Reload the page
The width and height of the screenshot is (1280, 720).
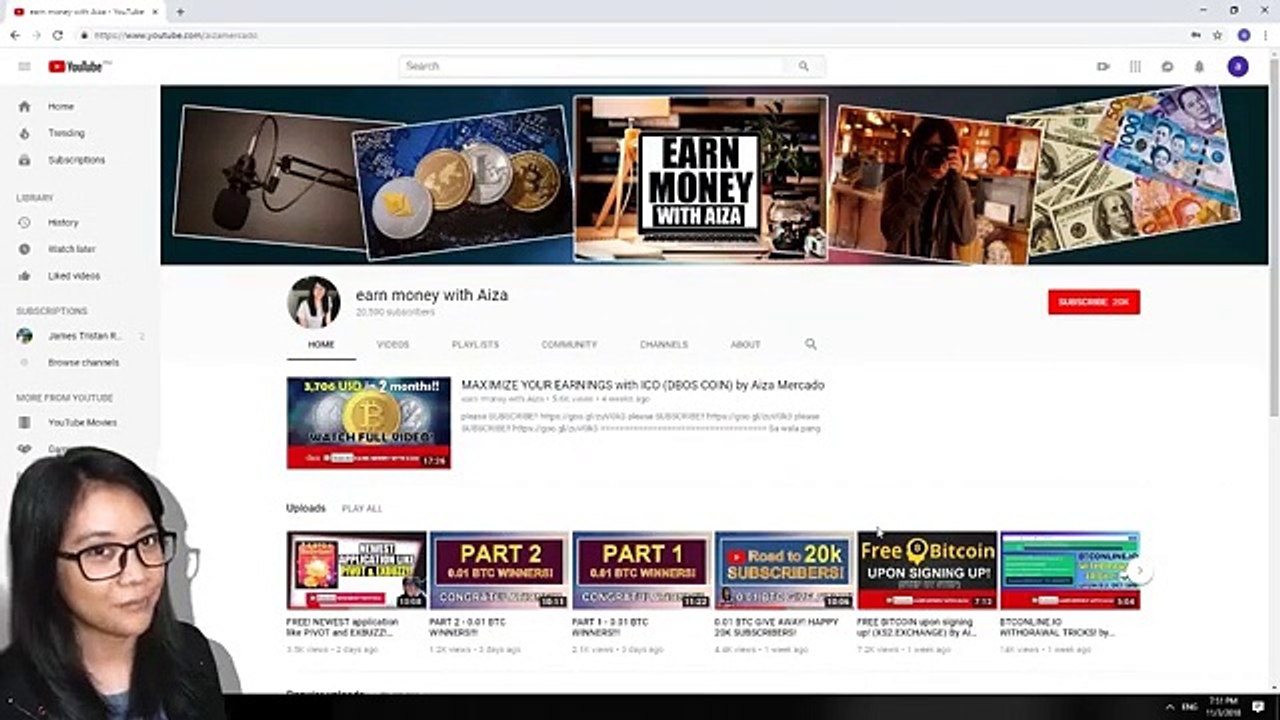click(x=58, y=35)
